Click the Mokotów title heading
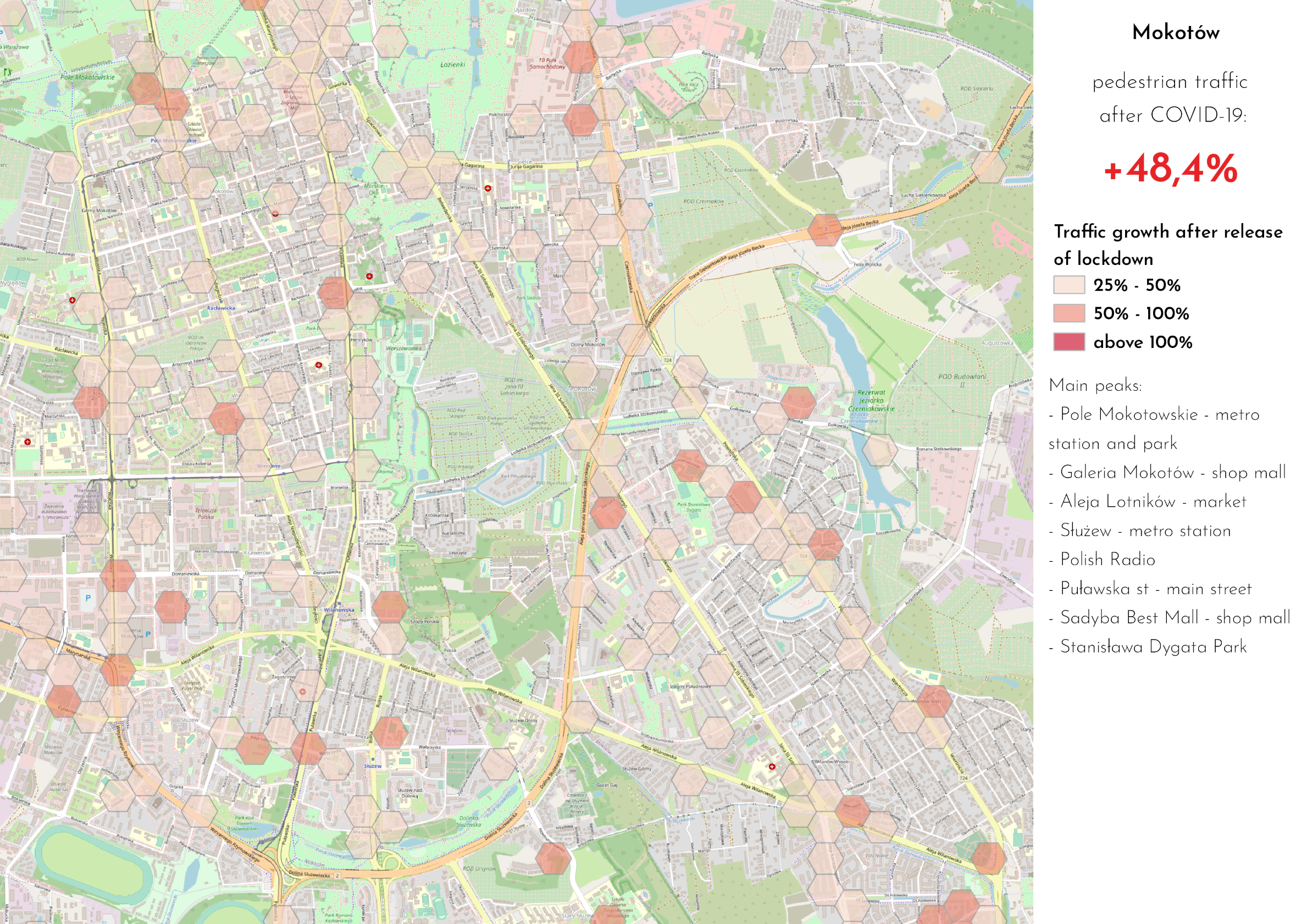This screenshot has height=924, width=1307. click(x=1176, y=32)
